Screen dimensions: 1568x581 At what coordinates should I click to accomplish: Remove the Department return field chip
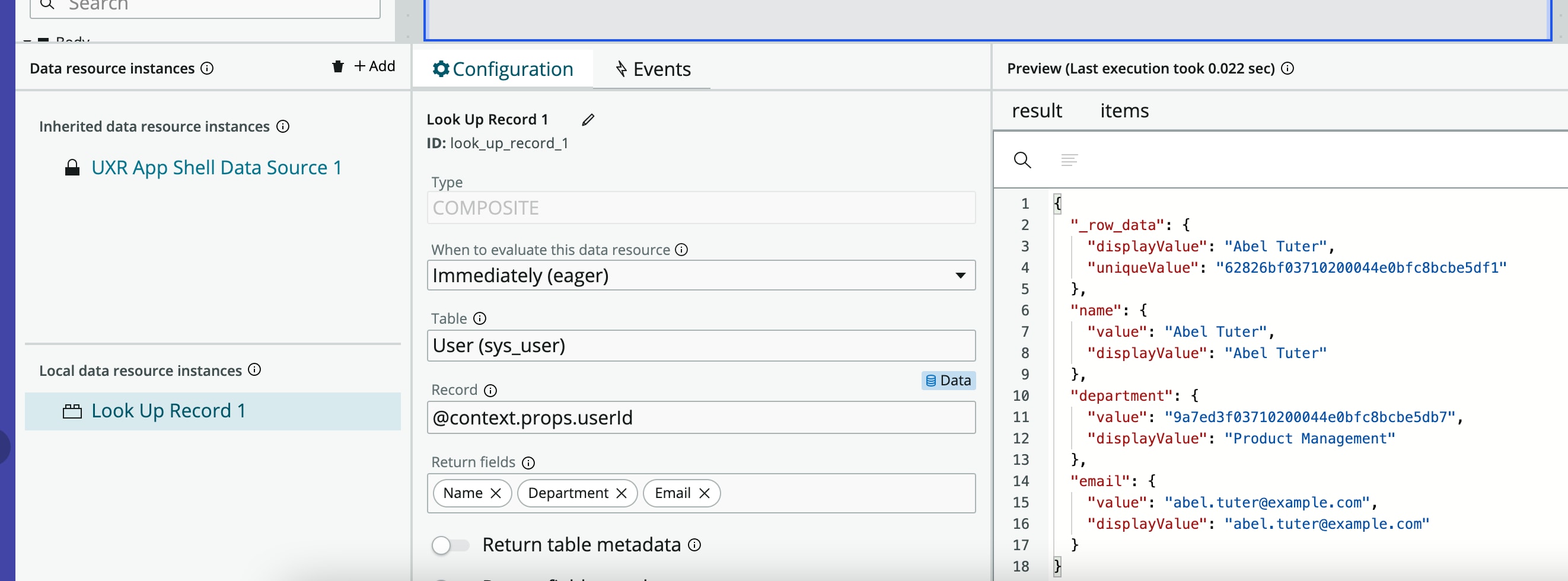point(622,493)
